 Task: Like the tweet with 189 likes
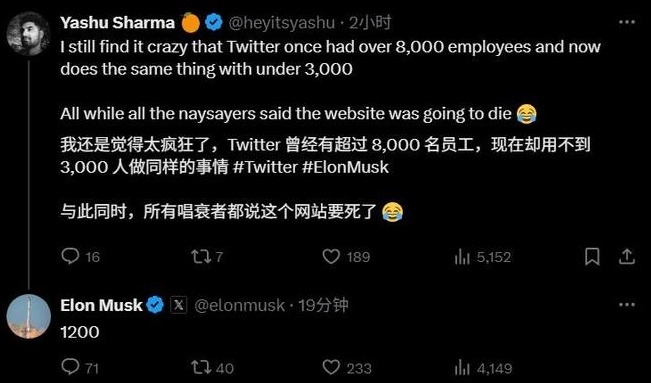pyautogui.click(x=331, y=256)
